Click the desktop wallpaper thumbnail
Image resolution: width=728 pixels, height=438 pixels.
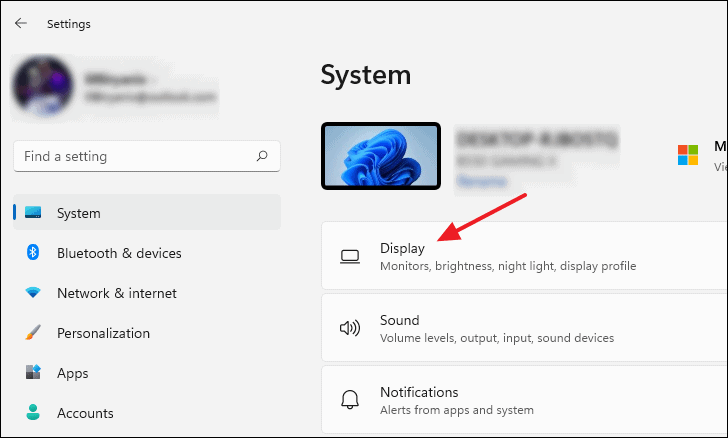pyautogui.click(x=381, y=156)
